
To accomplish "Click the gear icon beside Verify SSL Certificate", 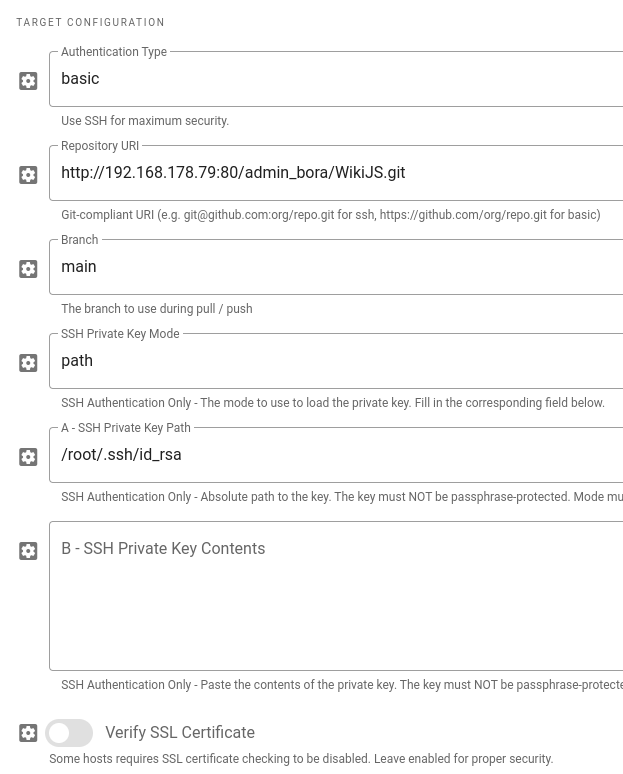I will click(28, 733).
